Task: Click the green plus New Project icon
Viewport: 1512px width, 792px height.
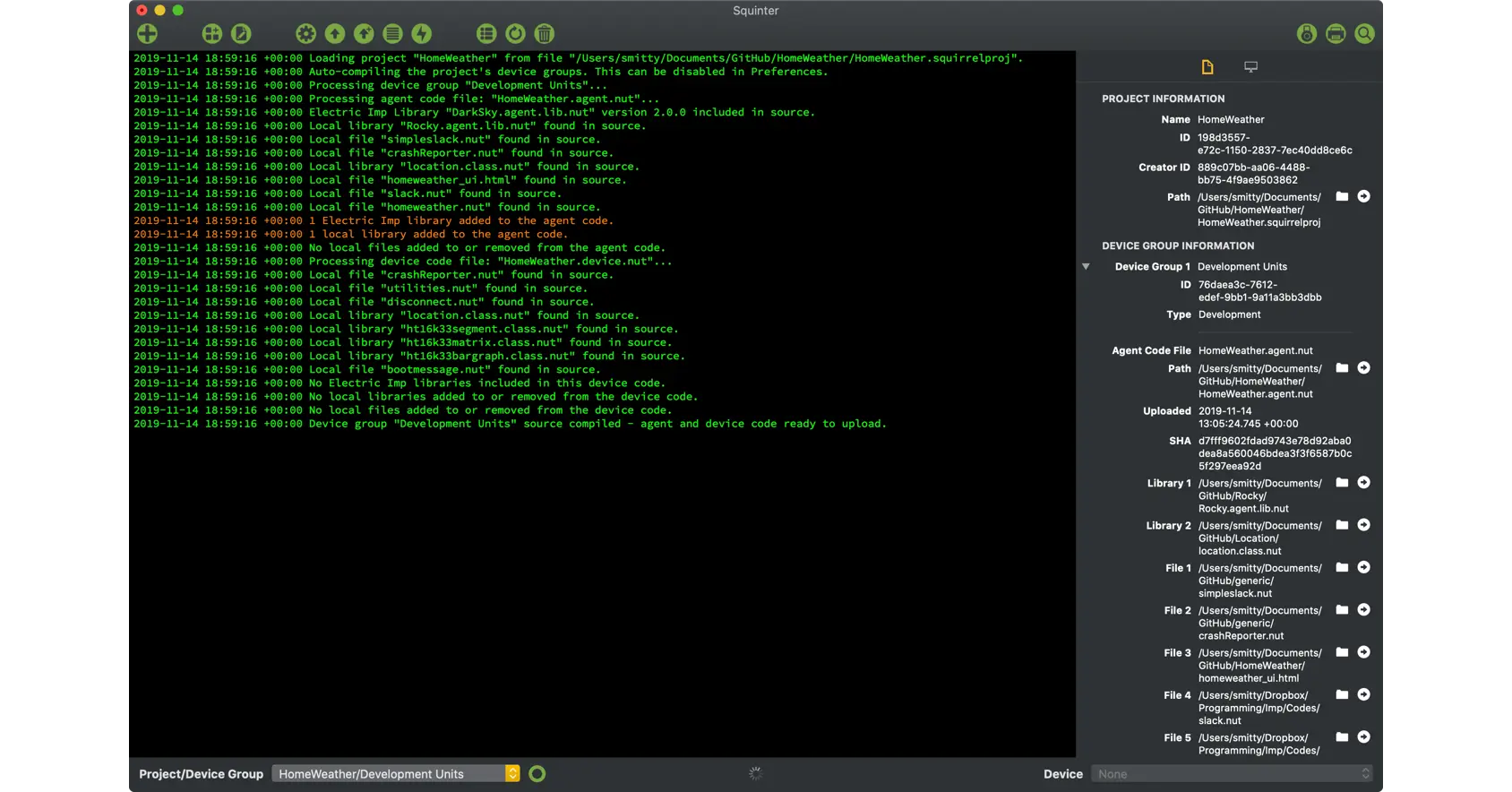Action: (x=148, y=34)
